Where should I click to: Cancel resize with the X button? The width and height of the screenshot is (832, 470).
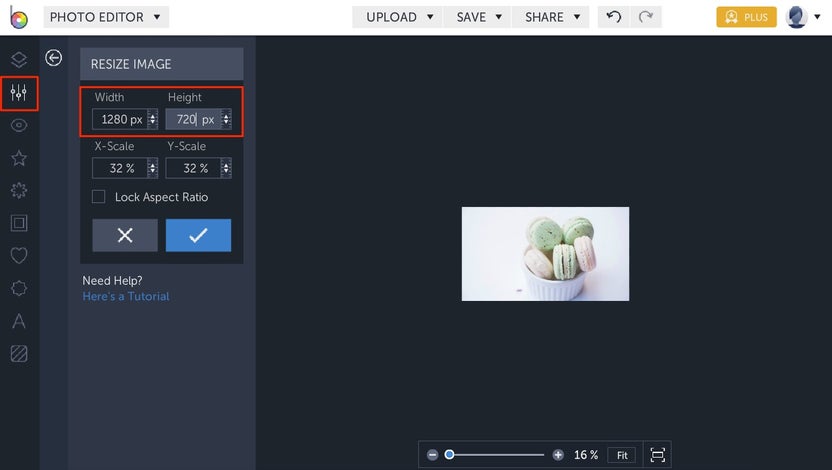pyautogui.click(x=125, y=235)
